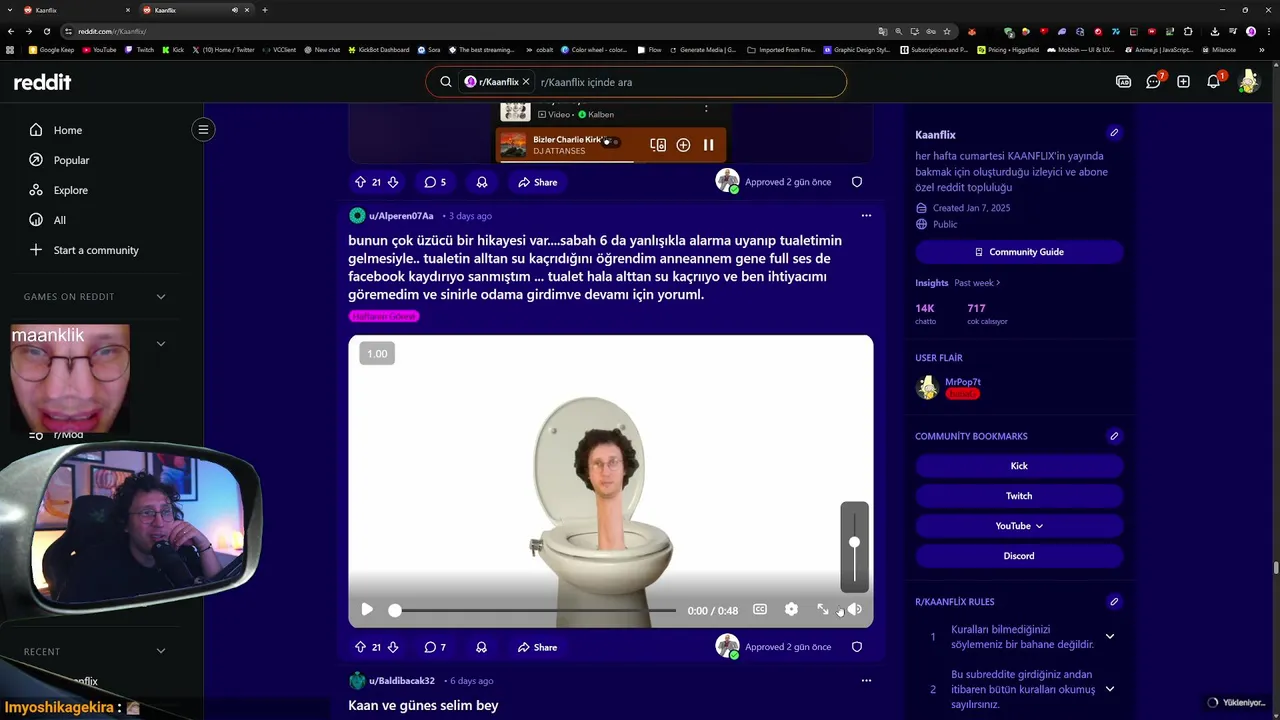Mute the video with the speaker icon
Image resolution: width=1280 pixels, height=720 pixels.
click(x=855, y=610)
